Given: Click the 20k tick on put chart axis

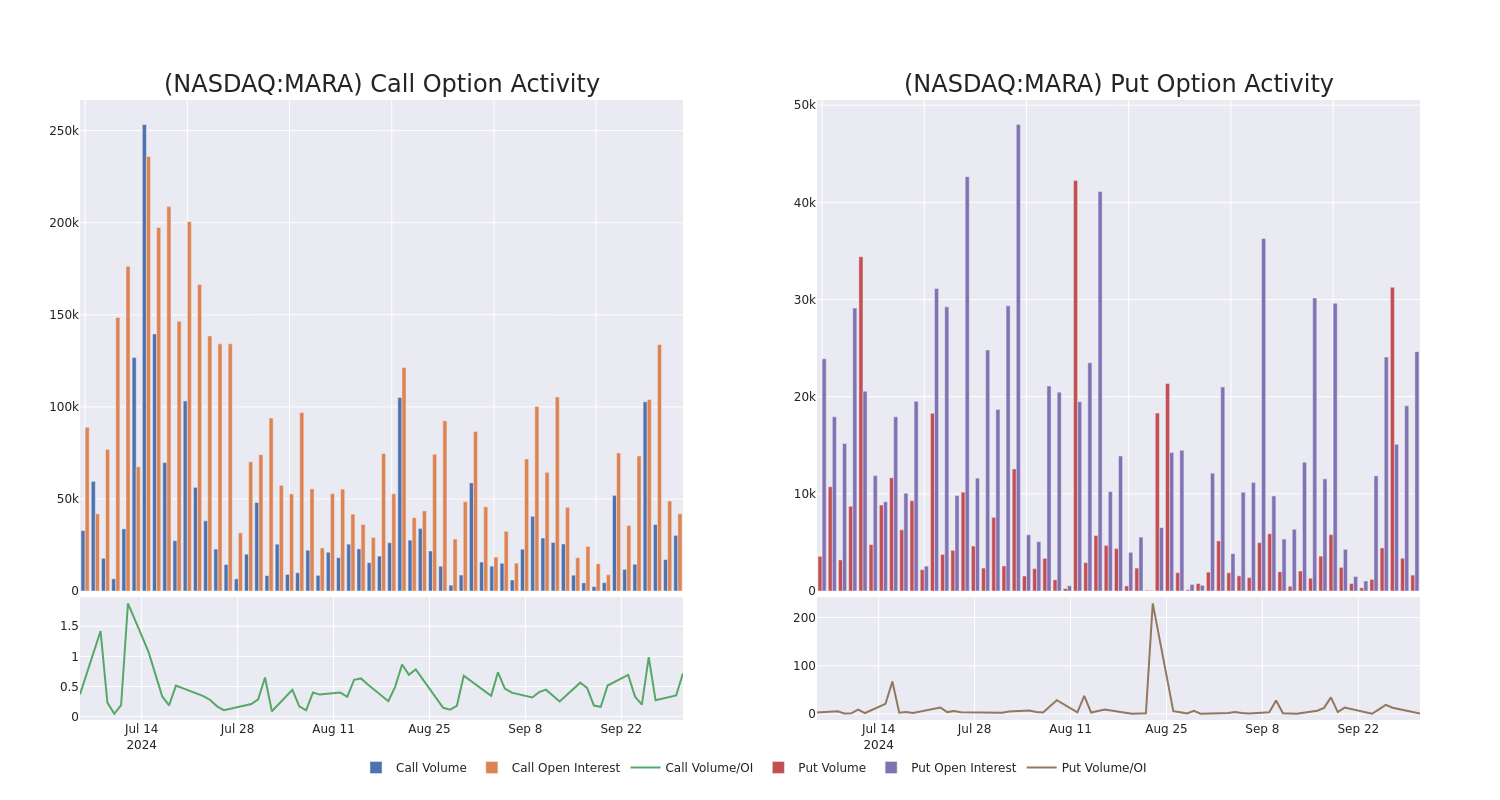Looking at the screenshot, I should click(805, 397).
